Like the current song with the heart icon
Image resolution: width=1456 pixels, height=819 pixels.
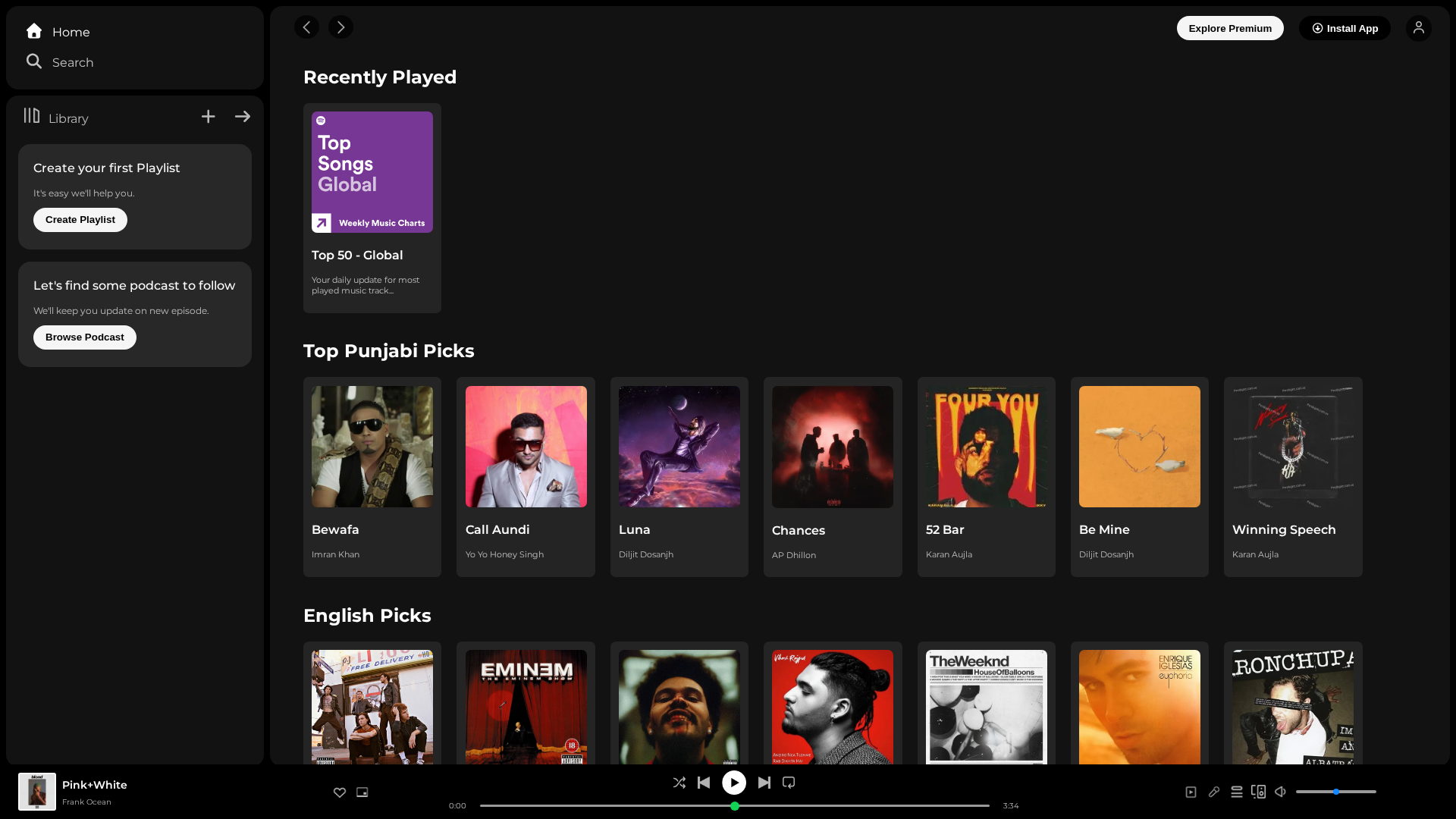pos(340,792)
